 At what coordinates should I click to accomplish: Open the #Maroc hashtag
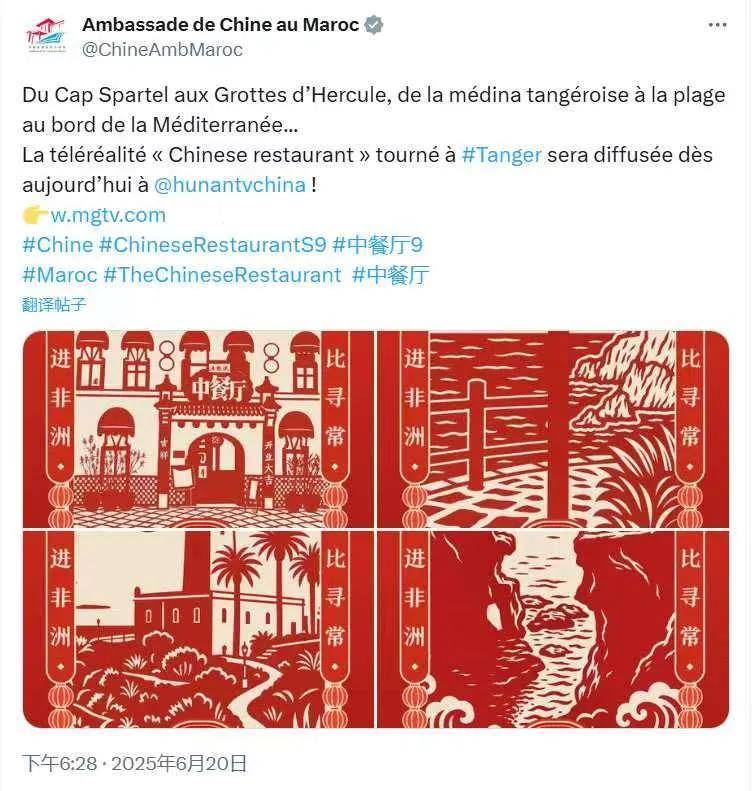pos(60,275)
